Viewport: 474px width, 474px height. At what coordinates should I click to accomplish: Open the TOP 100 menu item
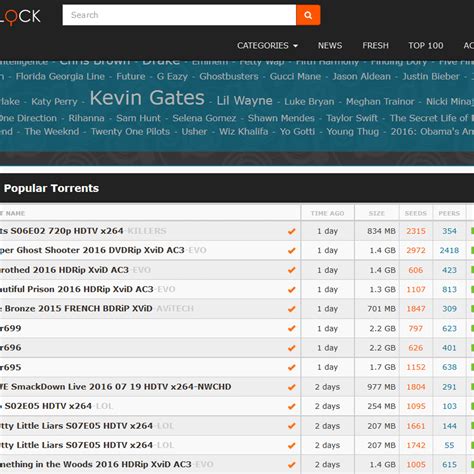(x=426, y=45)
